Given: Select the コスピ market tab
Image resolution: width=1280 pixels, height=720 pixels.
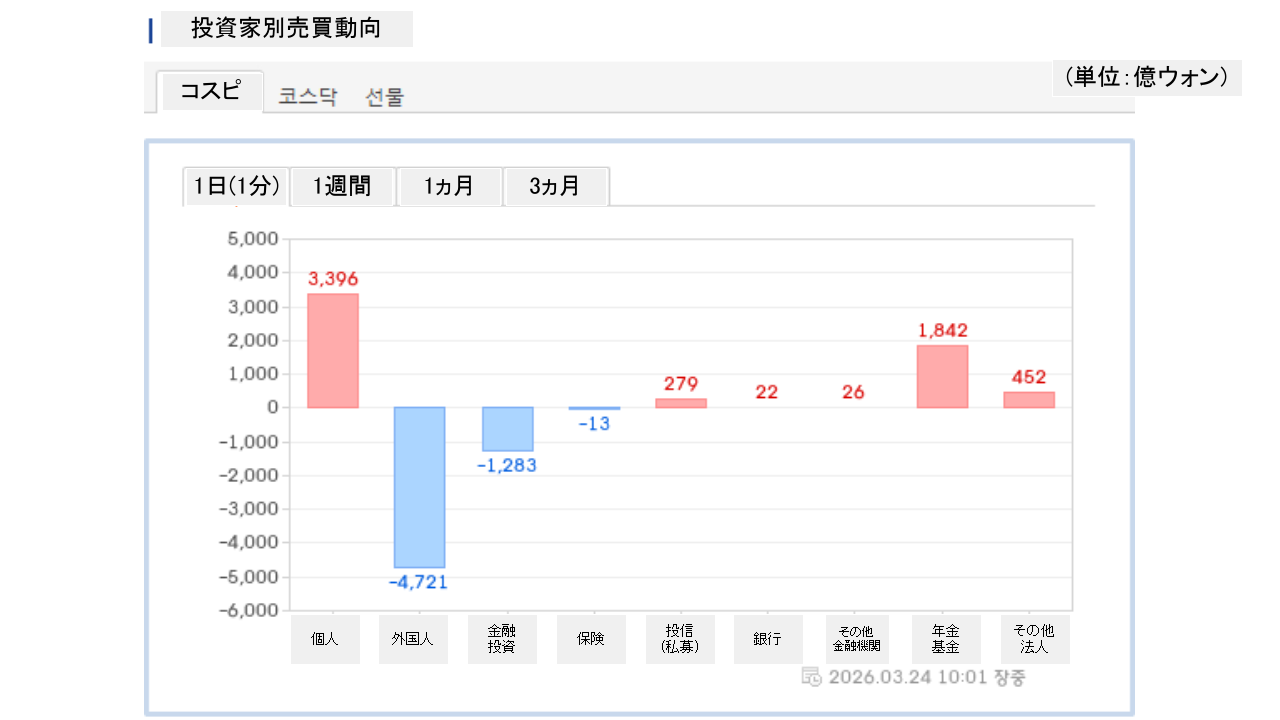Looking at the screenshot, I should tap(211, 92).
